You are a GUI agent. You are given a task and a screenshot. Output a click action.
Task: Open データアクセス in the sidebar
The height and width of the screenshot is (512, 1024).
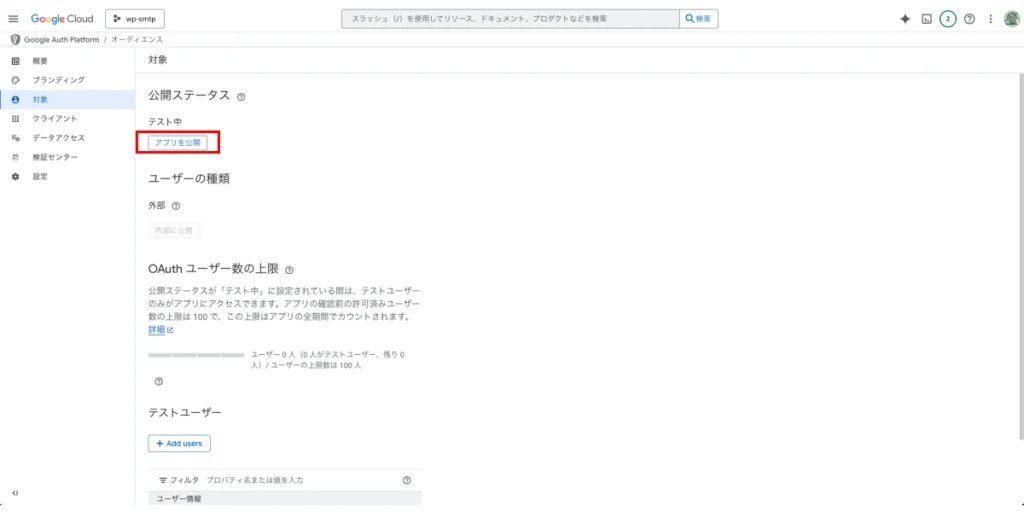pyautogui.click(x=58, y=138)
